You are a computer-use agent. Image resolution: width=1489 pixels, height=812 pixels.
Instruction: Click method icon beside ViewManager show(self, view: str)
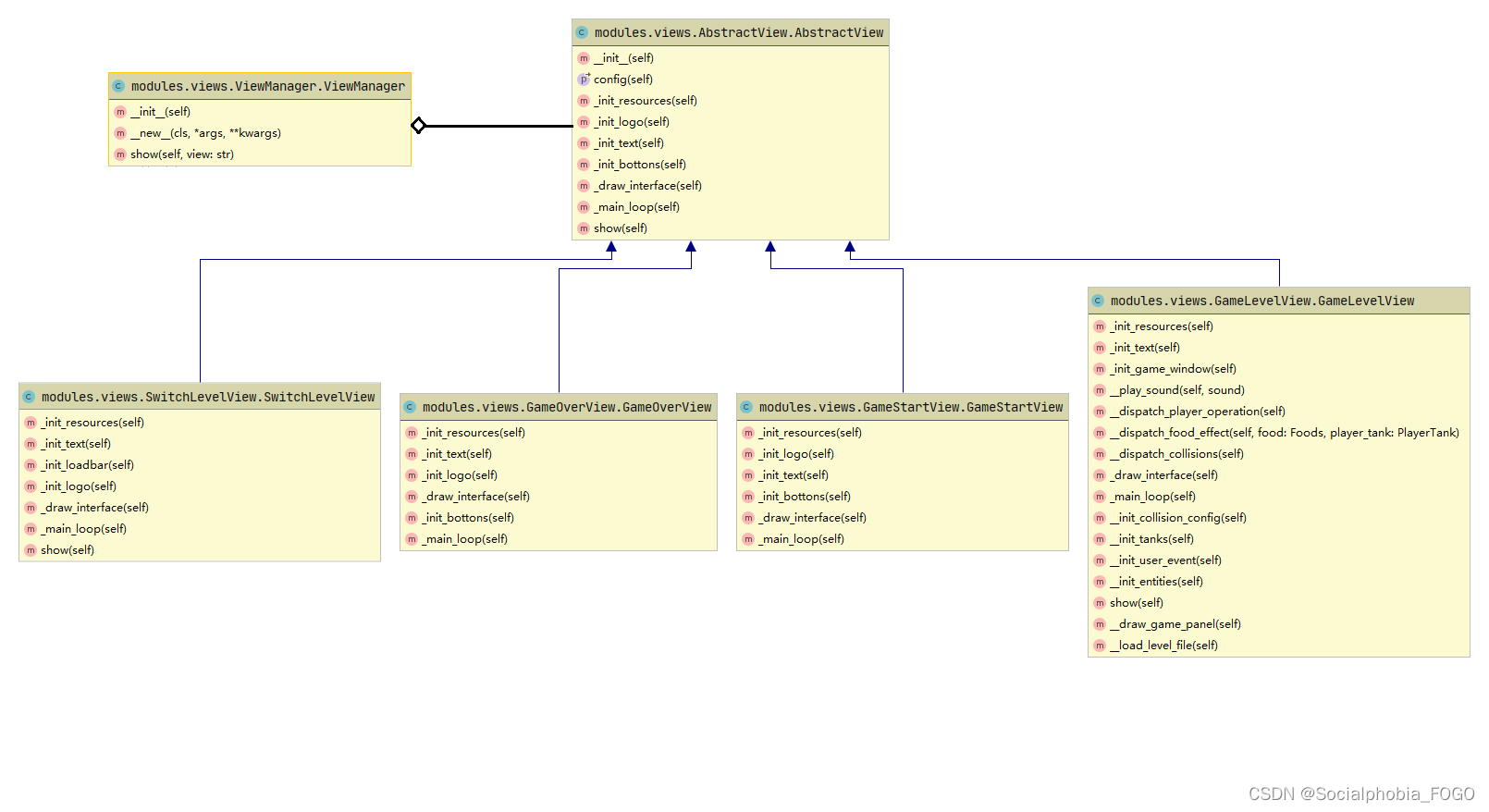click(120, 154)
